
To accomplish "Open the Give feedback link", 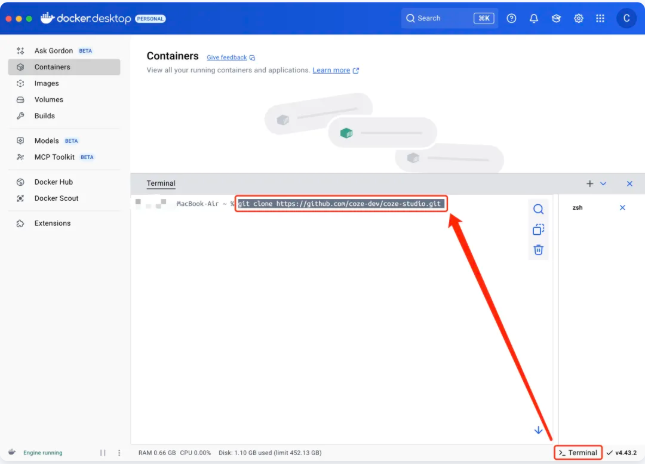I will tap(227, 57).
